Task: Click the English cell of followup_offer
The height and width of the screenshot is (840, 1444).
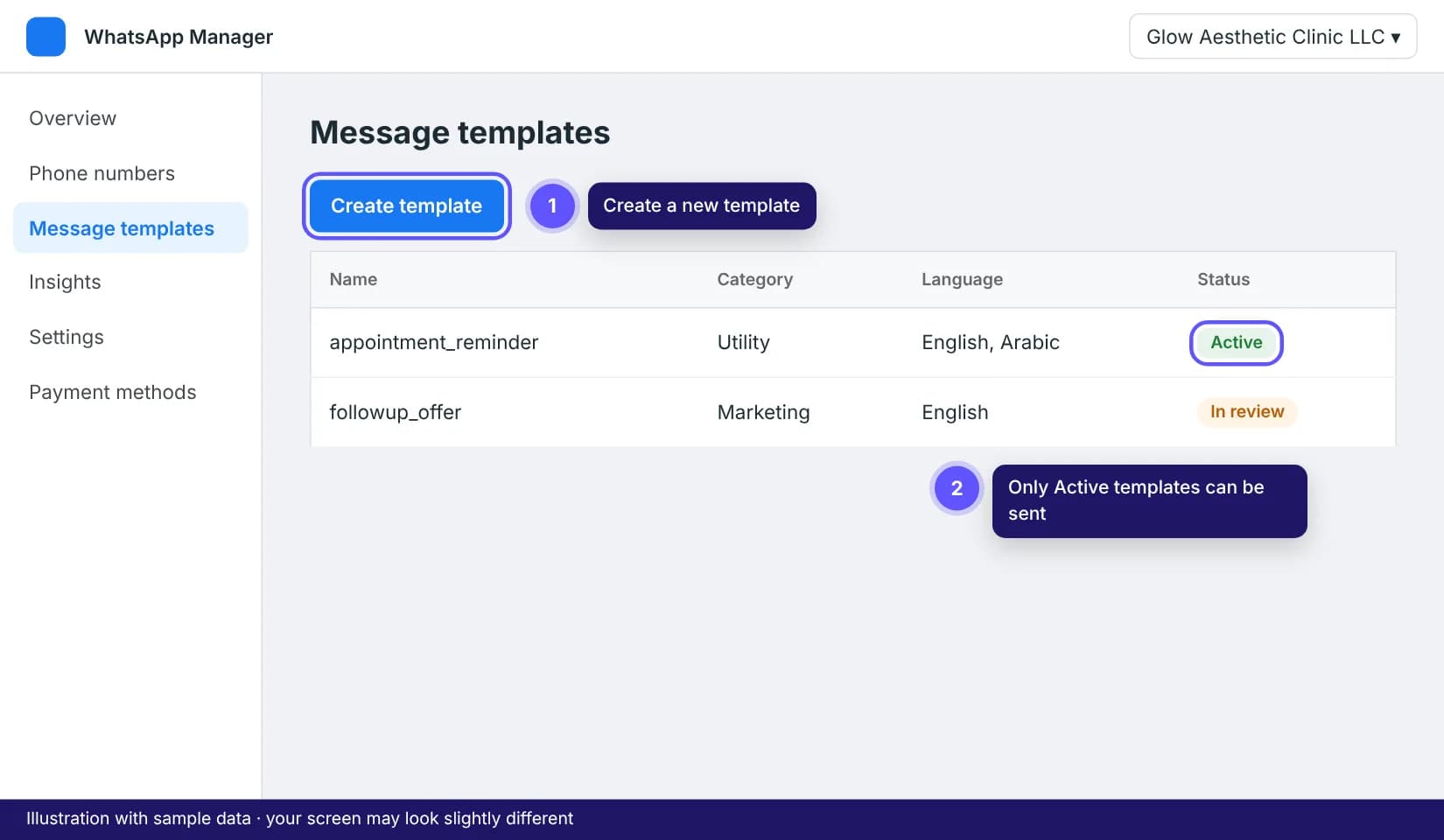Action: pyautogui.click(x=954, y=412)
